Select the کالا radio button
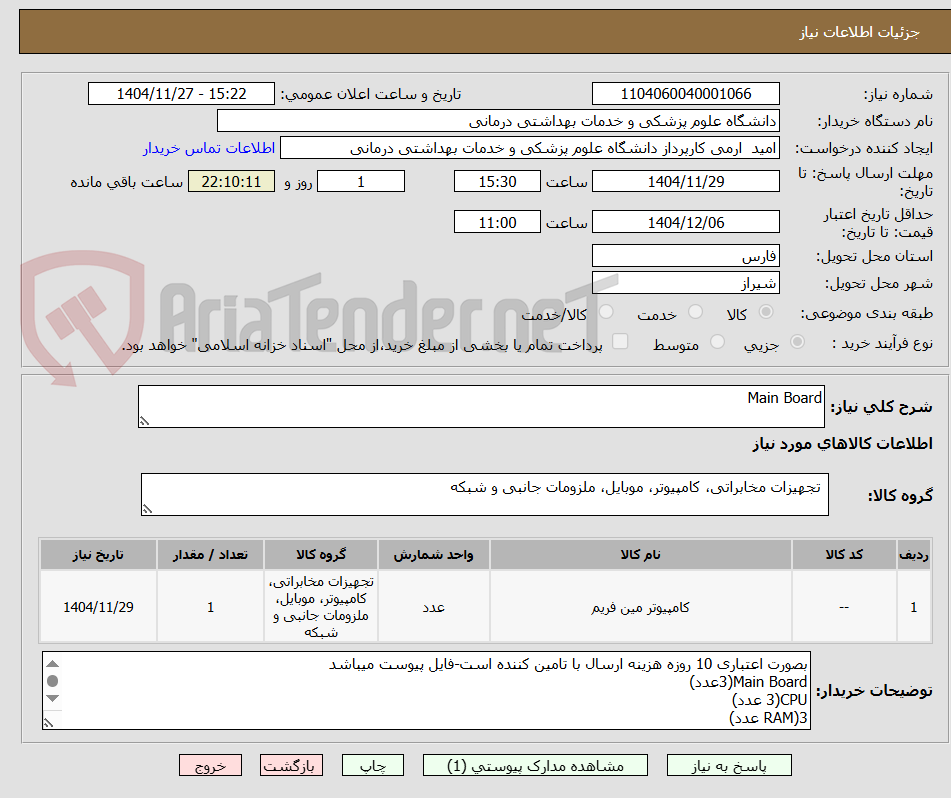Screen dimensions: 951x798 click(x=766, y=312)
